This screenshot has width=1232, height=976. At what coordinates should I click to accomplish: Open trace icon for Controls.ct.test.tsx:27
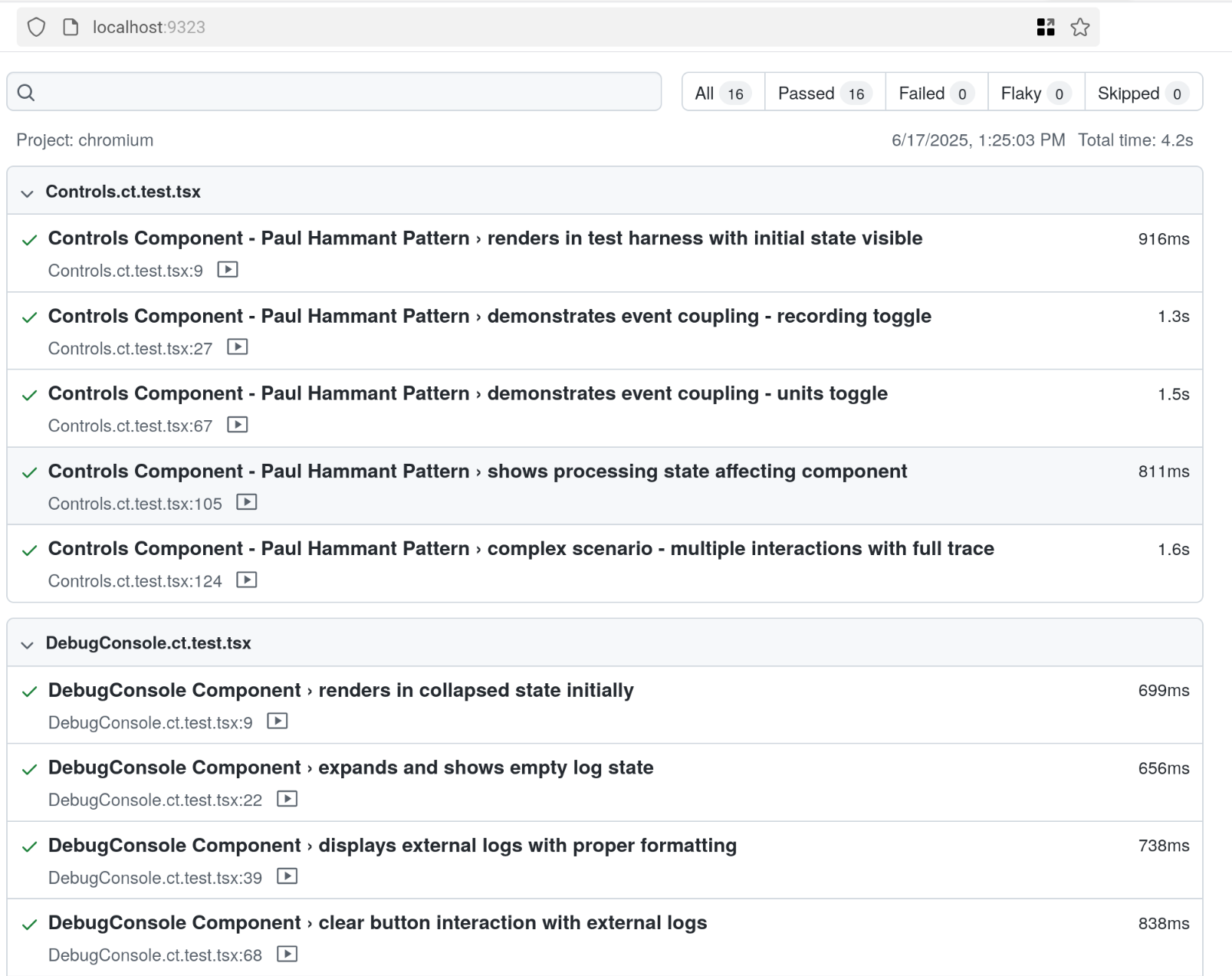[x=238, y=347]
